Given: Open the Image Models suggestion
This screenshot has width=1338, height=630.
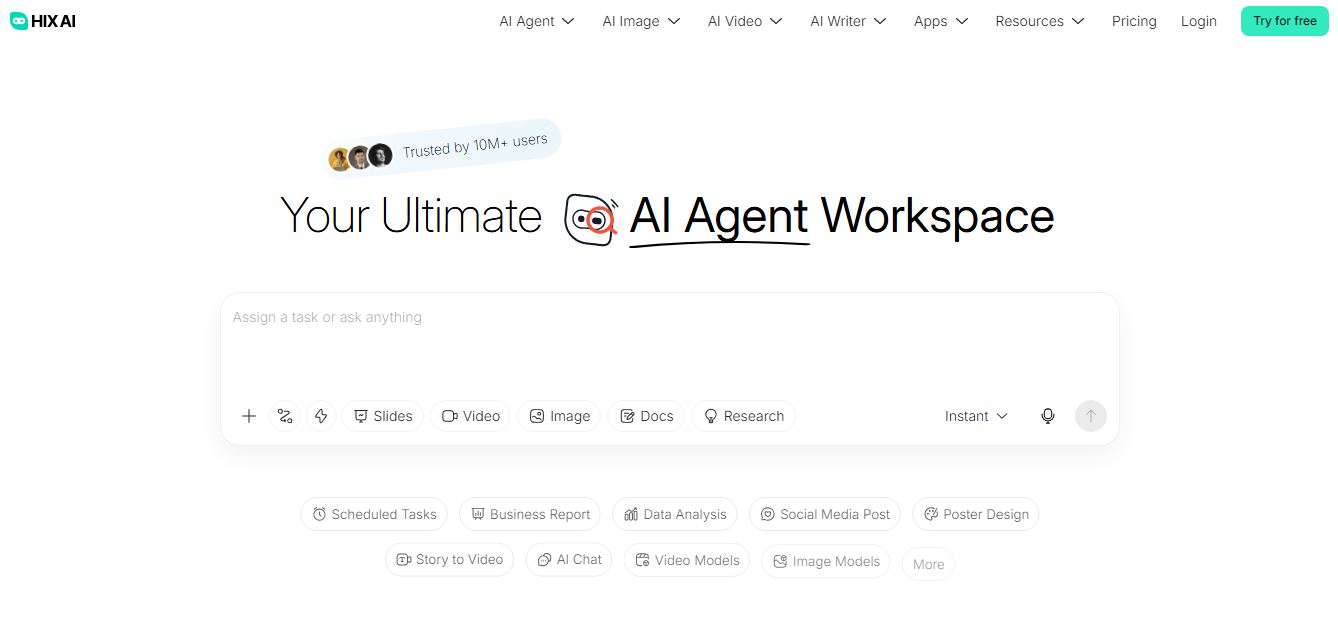Looking at the screenshot, I should click(x=826, y=561).
